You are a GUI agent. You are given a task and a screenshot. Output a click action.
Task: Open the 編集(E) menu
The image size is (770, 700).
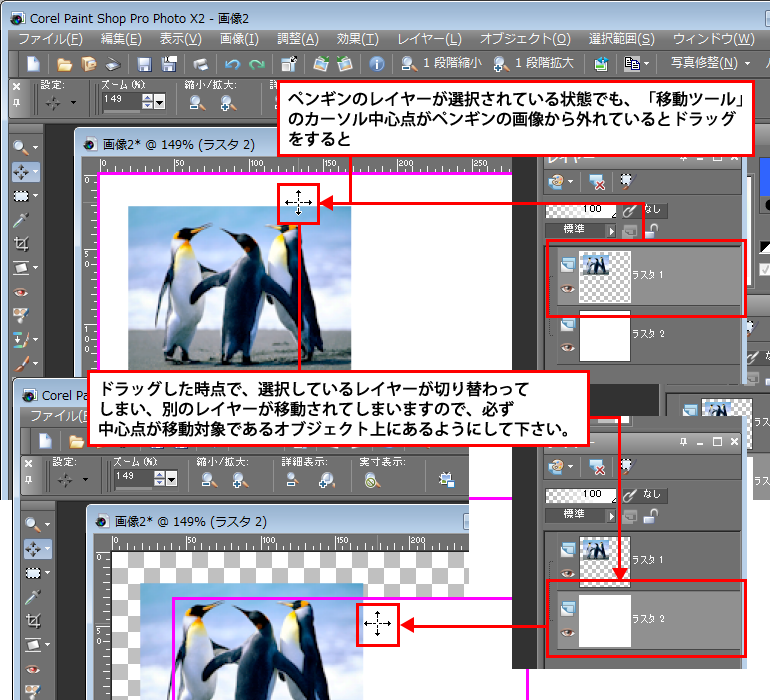point(121,39)
